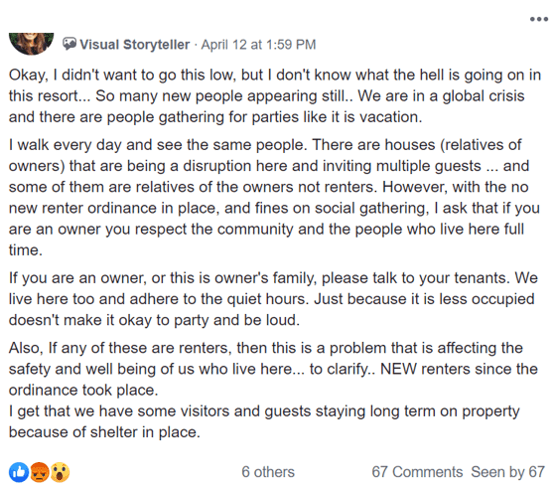Click the Visual Storyteller badge icon
554x488 pixels.
[69, 44]
